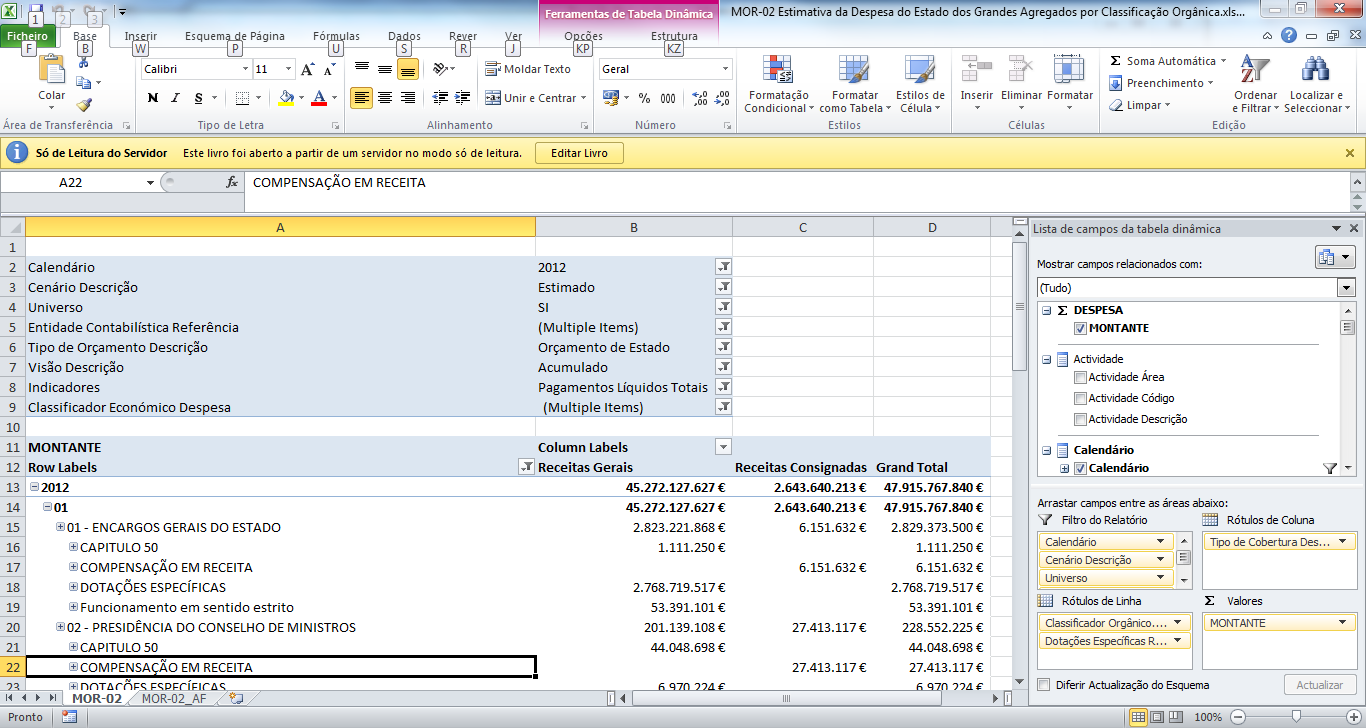The height and width of the screenshot is (728, 1366).
Task: Expand 02 - PRESIDÊNCIA DO CONSELHO row
Action: (x=61, y=627)
